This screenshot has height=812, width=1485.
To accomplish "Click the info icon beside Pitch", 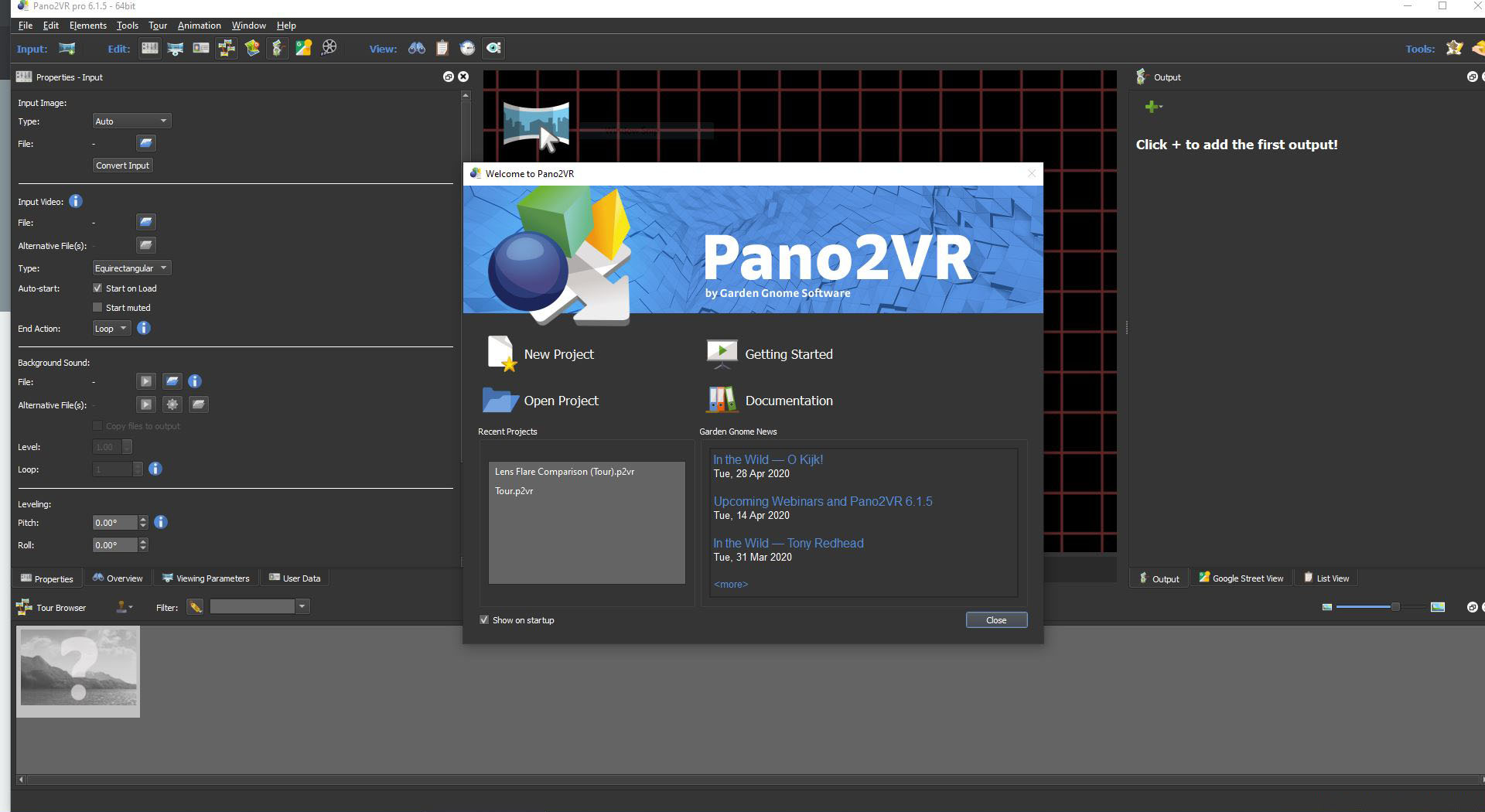I will 161,522.
